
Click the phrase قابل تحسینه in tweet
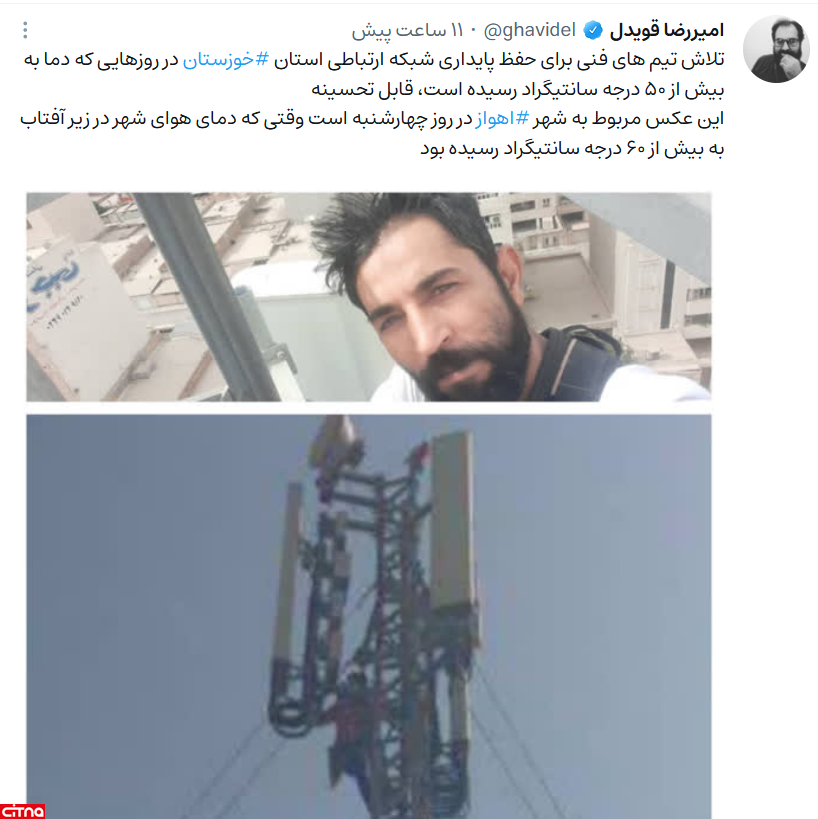362,90
